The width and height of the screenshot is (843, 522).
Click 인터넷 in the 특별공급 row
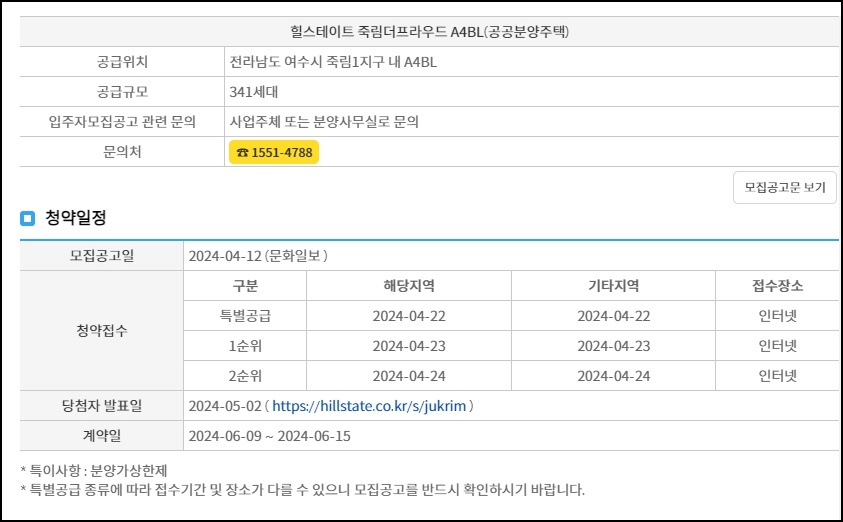pyautogui.click(x=777, y=316)
